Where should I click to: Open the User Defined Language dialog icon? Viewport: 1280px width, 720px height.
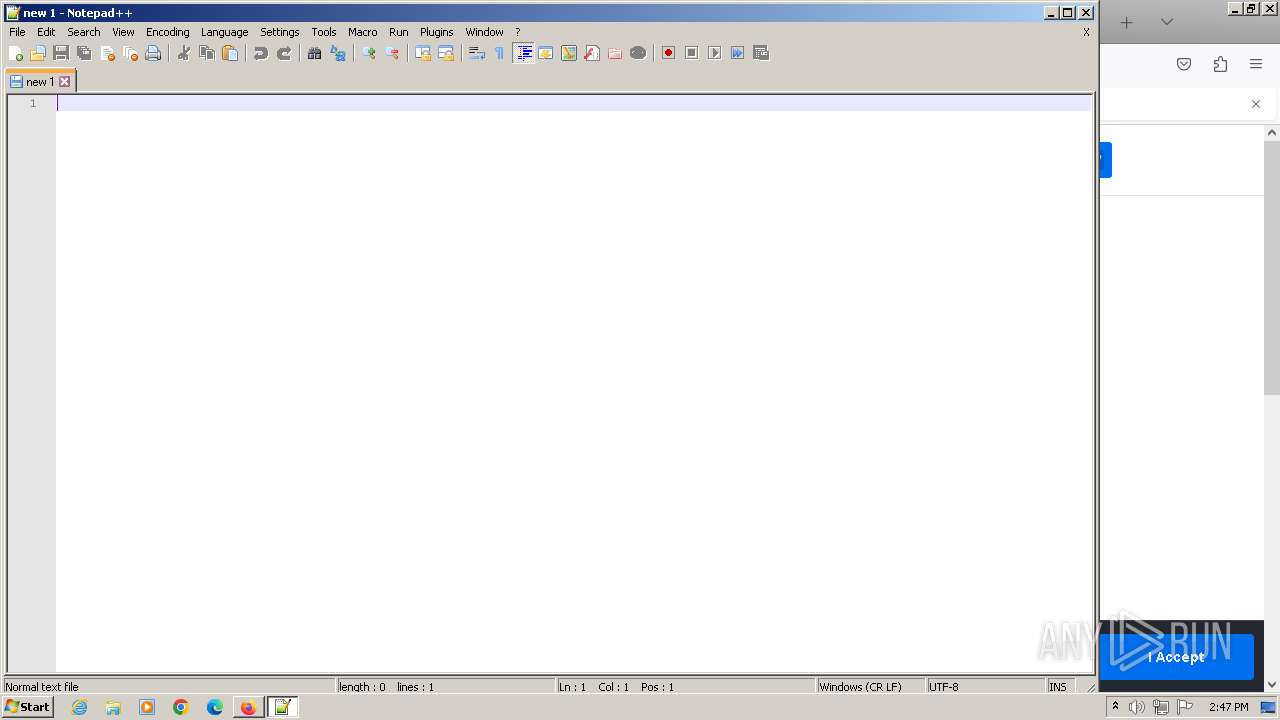[x=546, y=53]
